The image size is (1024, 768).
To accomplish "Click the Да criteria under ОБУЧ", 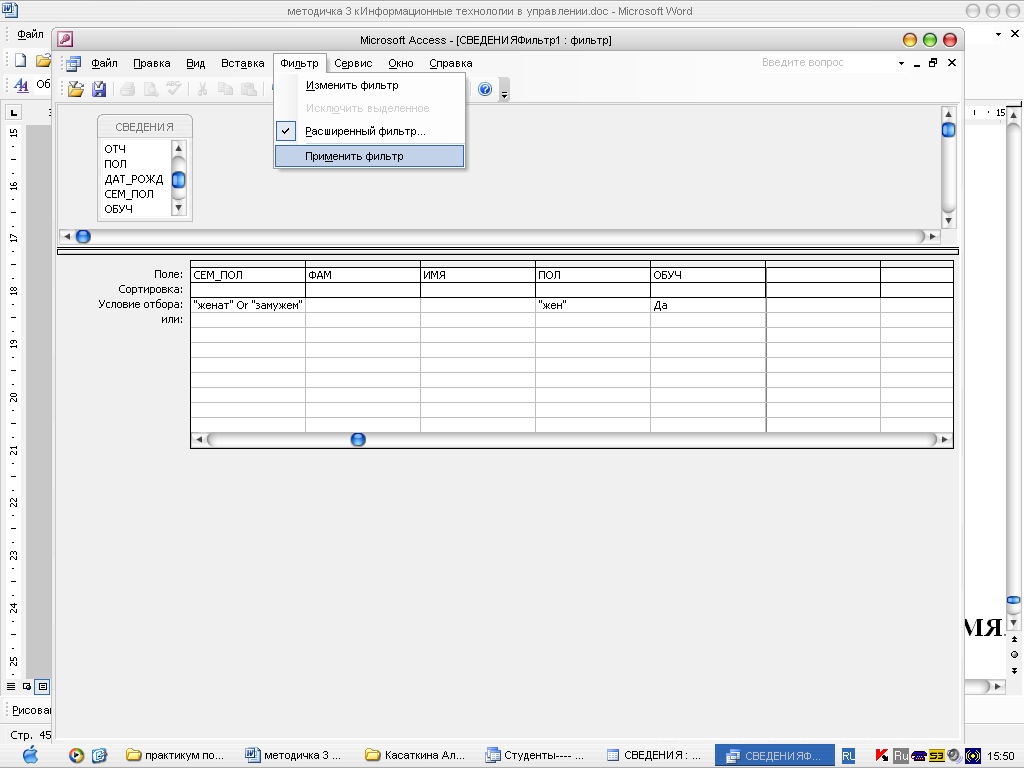I will (x=707, y=305).
